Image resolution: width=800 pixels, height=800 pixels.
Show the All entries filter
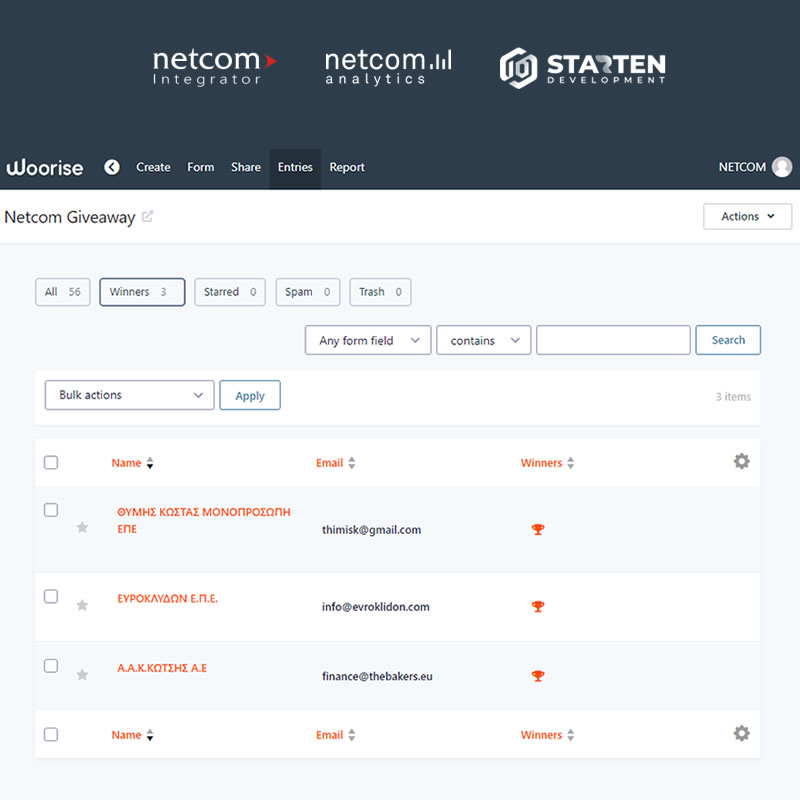coord(62,292)
